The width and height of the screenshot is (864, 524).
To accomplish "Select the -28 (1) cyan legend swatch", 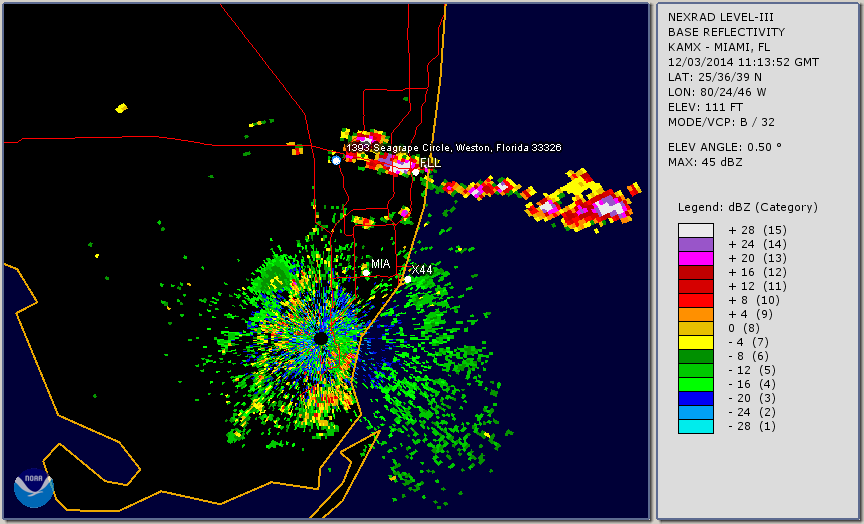I will pos(696,426).
